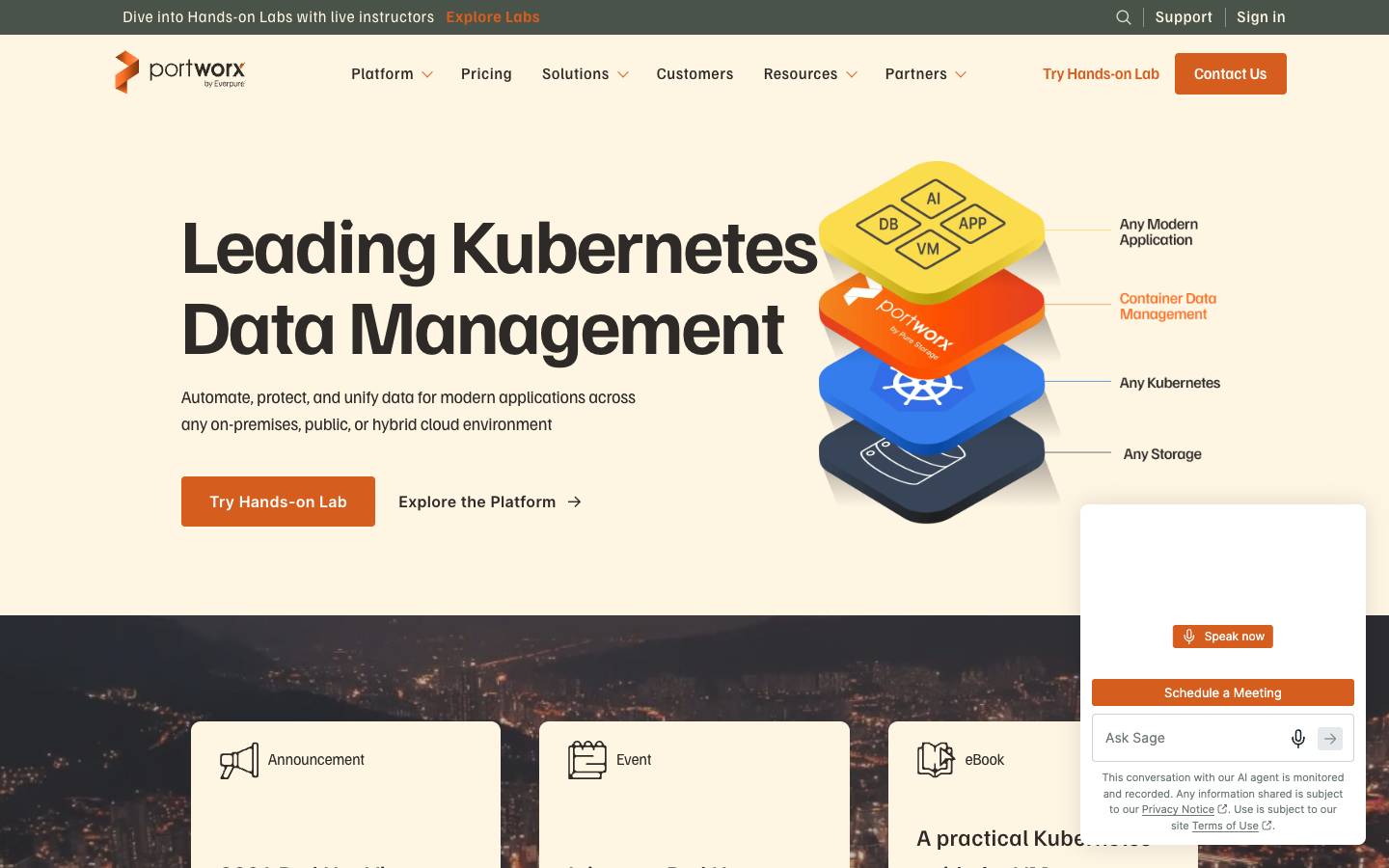Open the Pricing page

pyautogui.click(x=486, y=74)
